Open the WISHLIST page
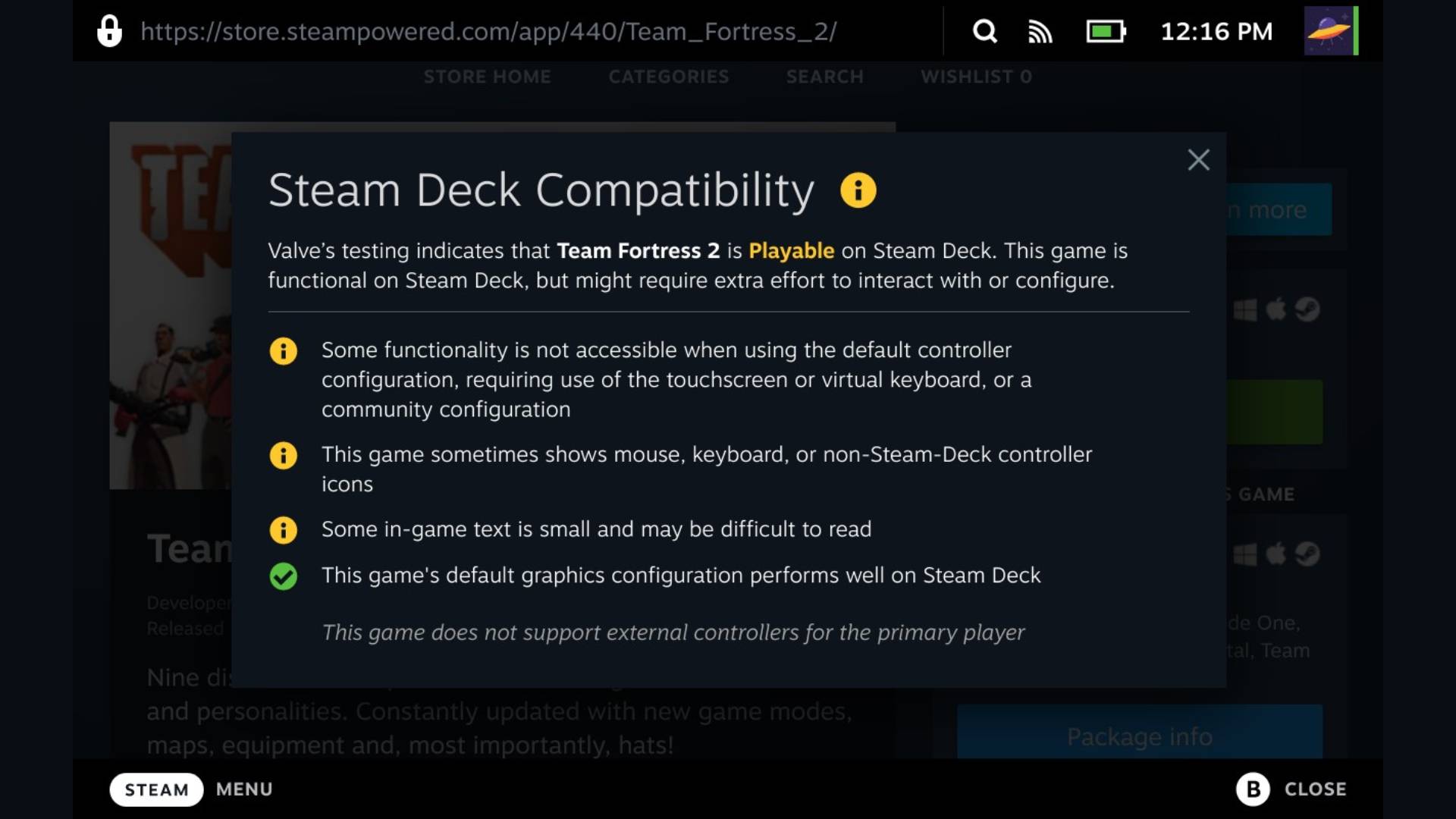The height and width of the screenshot is (819, 1456). [976, 76]
